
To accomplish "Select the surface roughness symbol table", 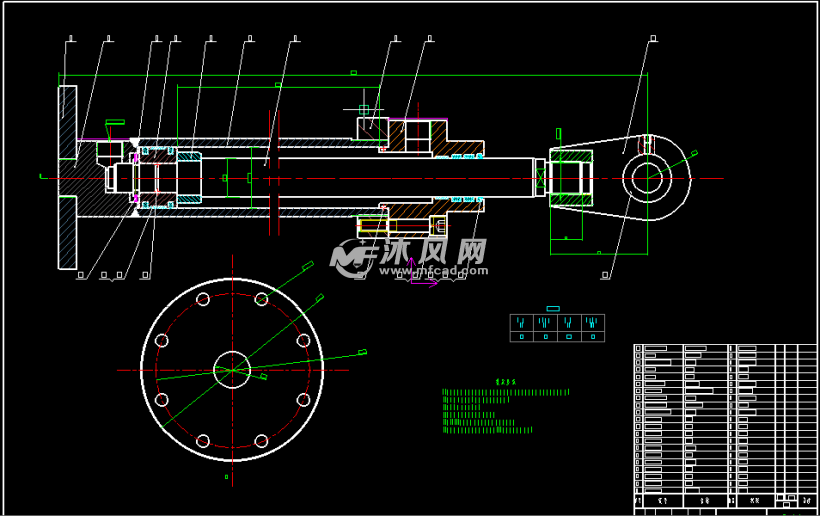I will 557,328.
